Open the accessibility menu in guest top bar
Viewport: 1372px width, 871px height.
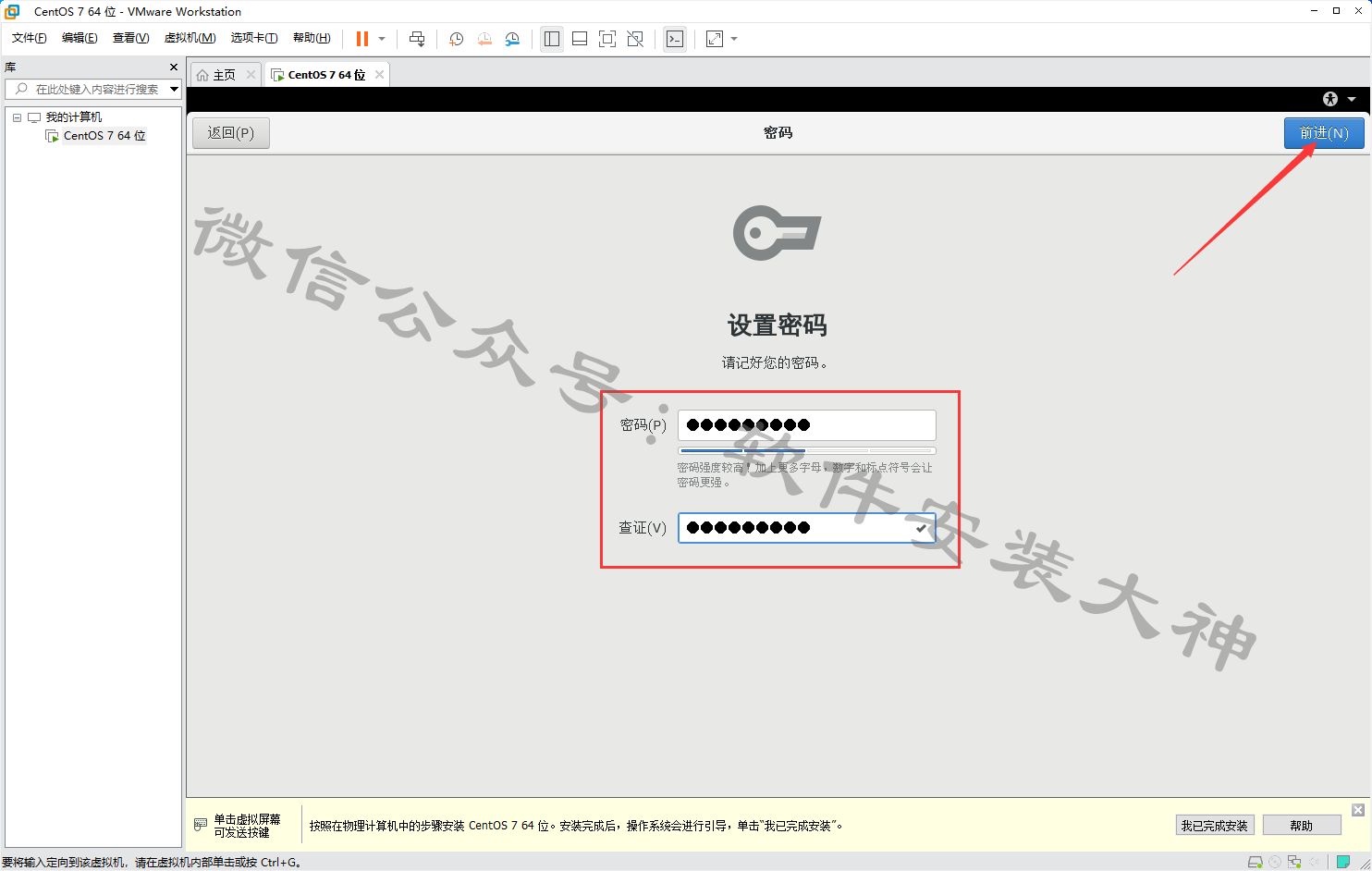[1330, 99]
